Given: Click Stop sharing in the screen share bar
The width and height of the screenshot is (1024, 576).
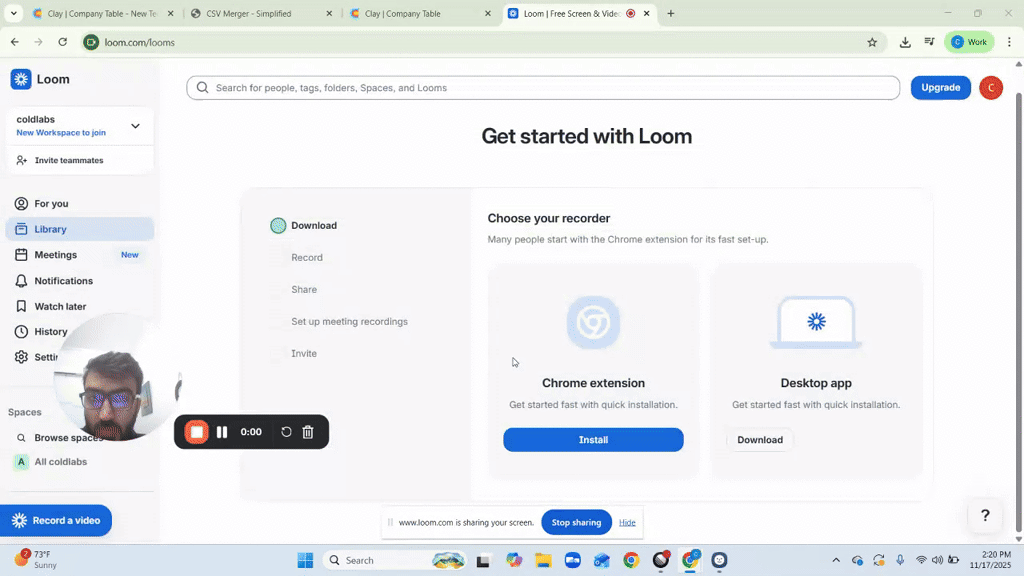Looking at the screenshot, I should coord(576,522).
